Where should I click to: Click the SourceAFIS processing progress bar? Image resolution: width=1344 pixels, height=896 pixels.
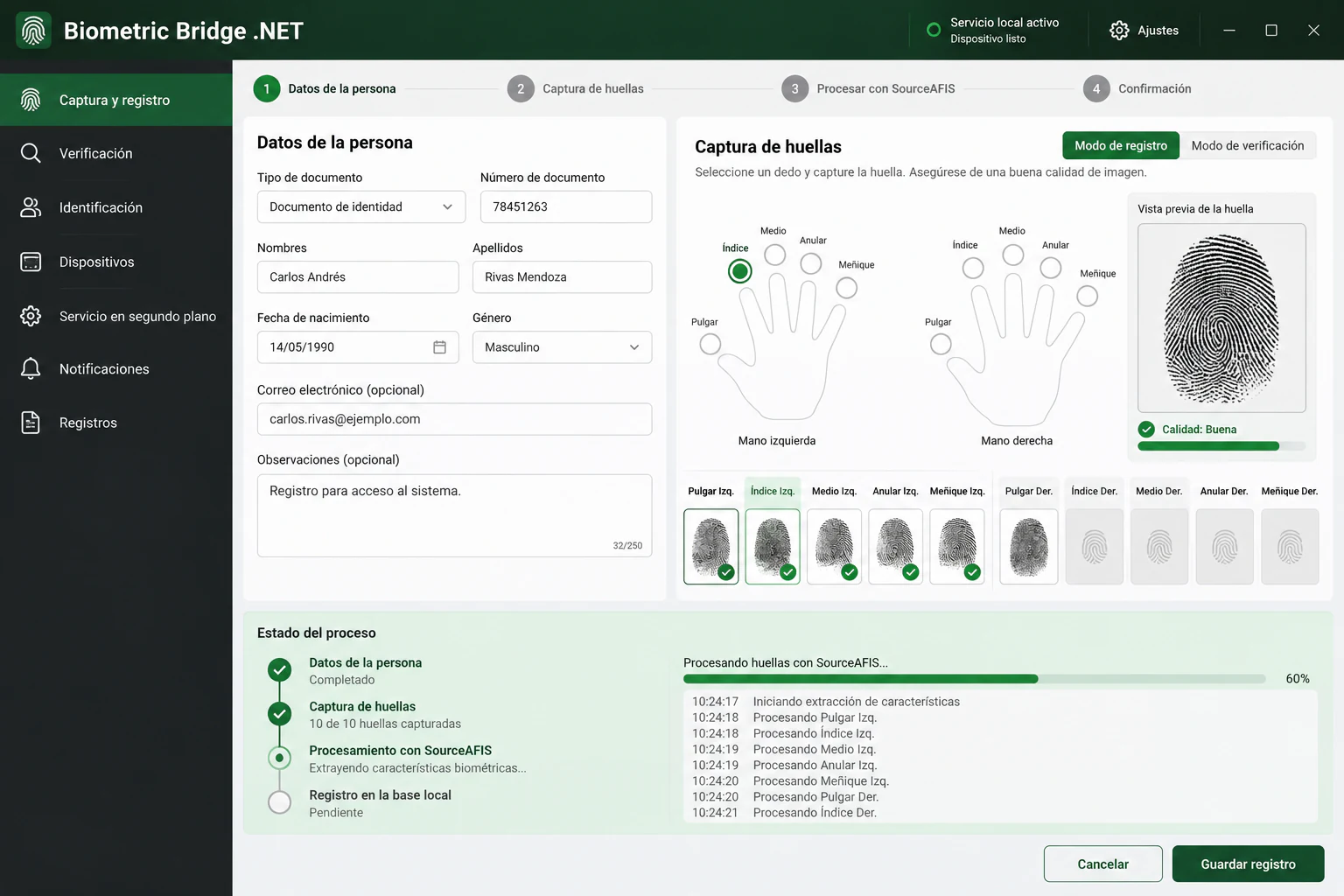[975, 679]
